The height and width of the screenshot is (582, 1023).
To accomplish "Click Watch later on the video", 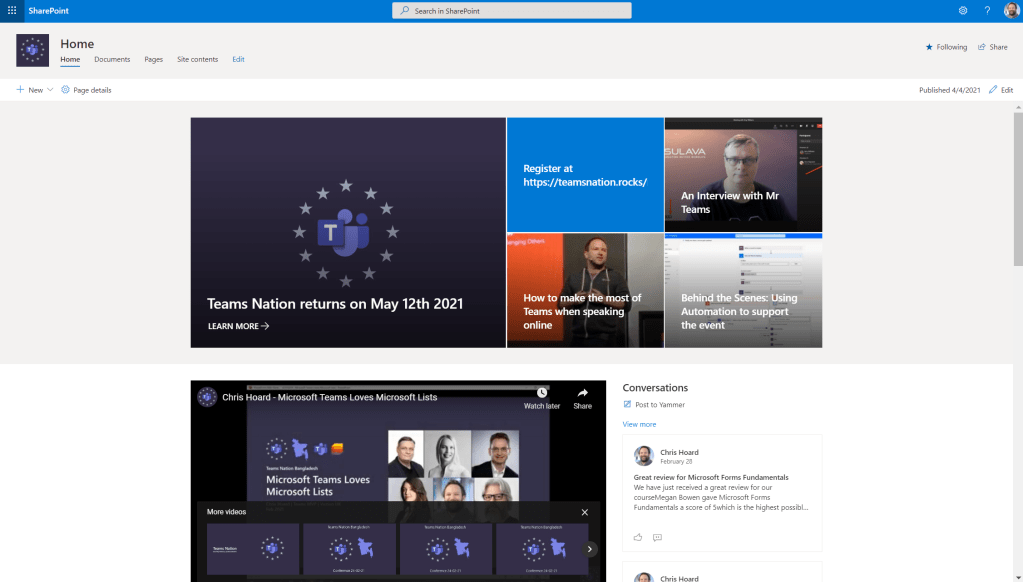I will (x=541, y=398).
